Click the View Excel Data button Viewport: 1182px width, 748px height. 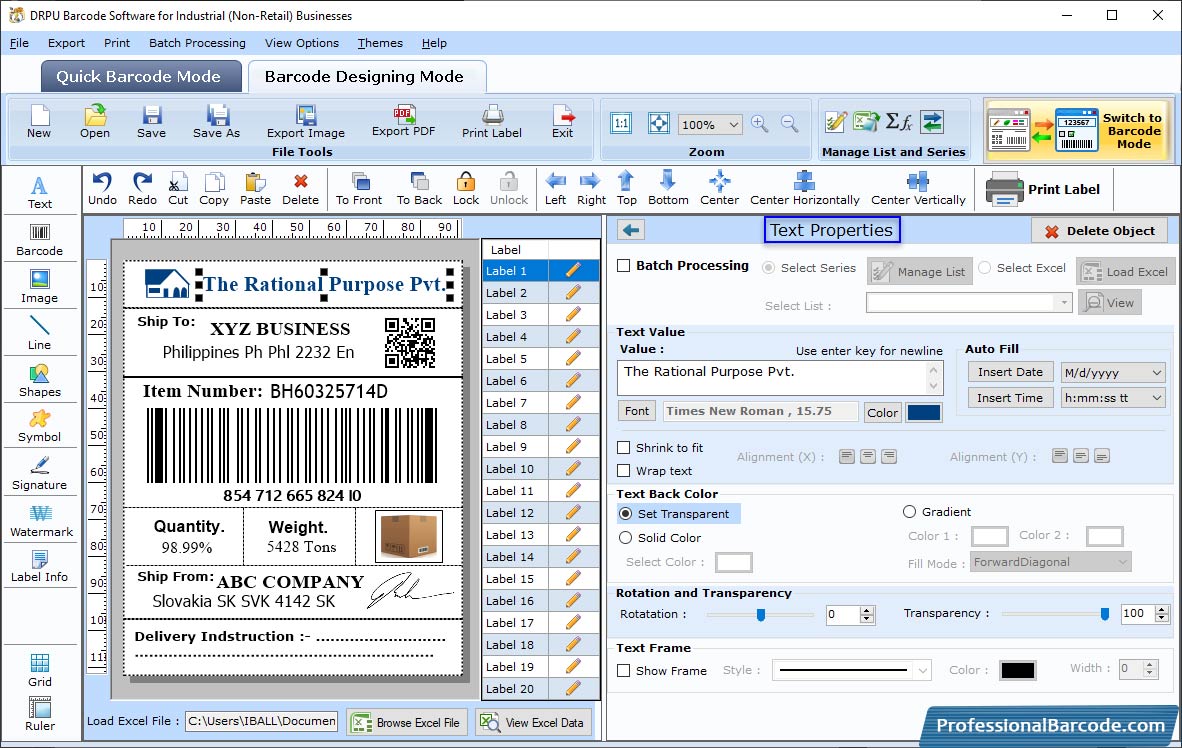[534, 722]
